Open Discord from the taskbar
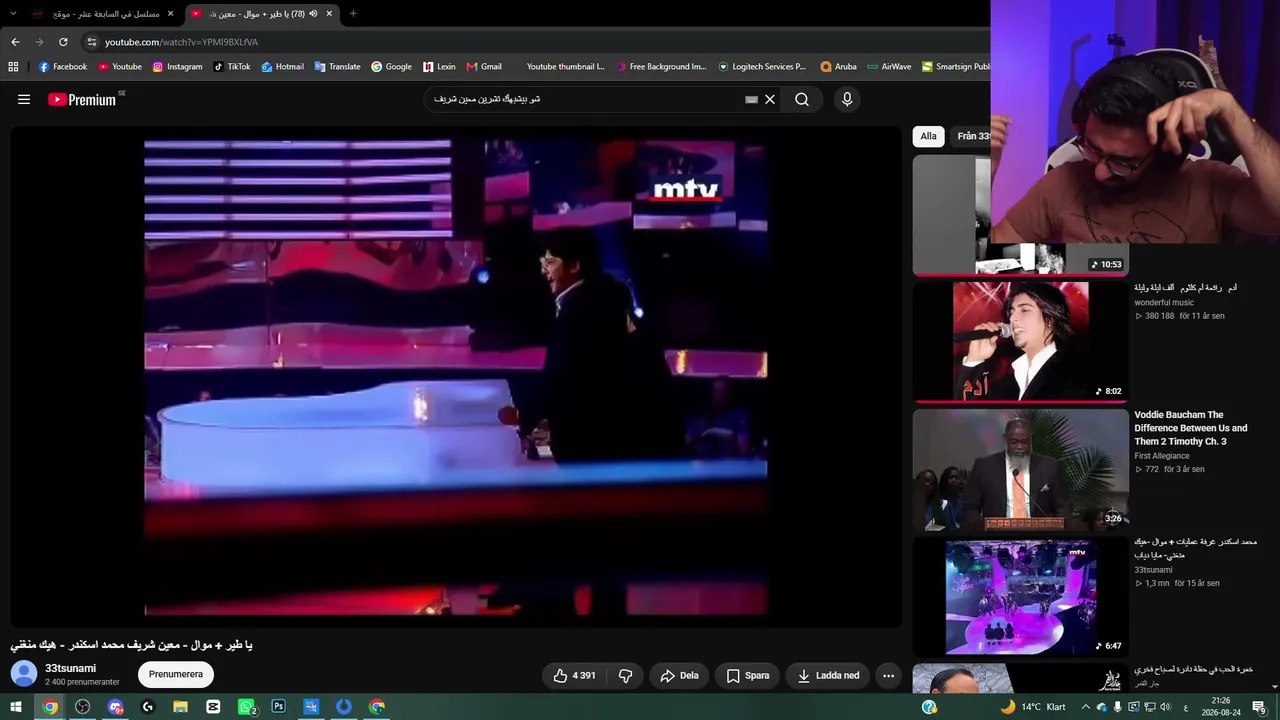The image size is (1280, 720). [x=116, y=707]
